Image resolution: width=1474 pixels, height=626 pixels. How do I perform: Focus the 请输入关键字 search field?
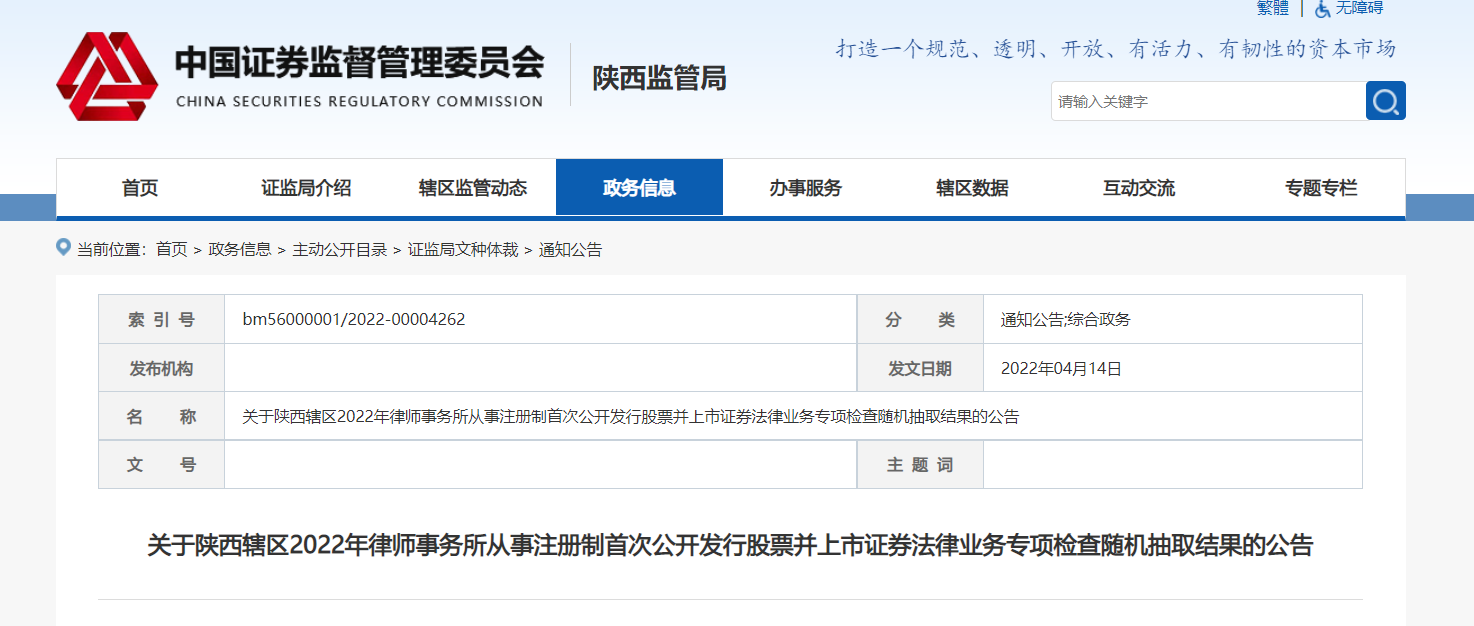tap(1207, 102)
